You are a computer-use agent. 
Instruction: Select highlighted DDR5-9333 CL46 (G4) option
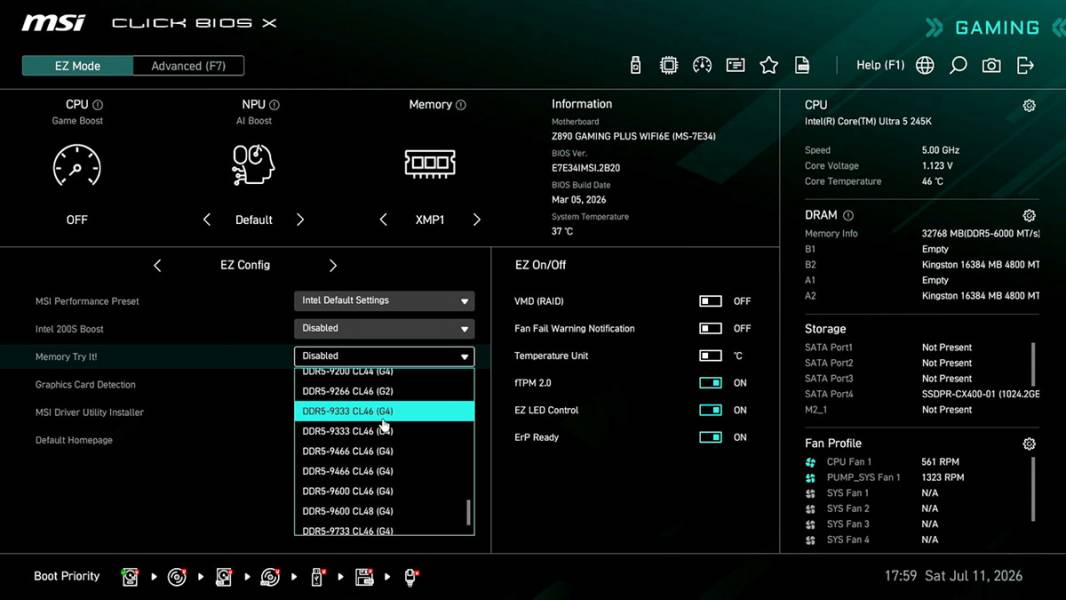pyautogui.click(x=384, y=411)
